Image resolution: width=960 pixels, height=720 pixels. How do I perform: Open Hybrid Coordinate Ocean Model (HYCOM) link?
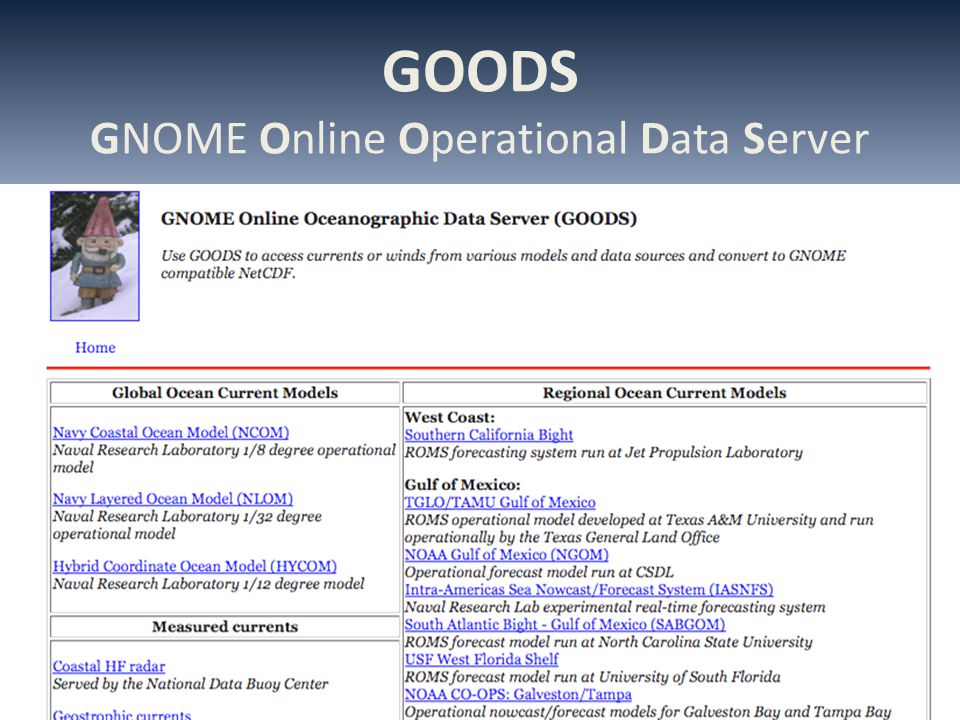click(195, 566)
